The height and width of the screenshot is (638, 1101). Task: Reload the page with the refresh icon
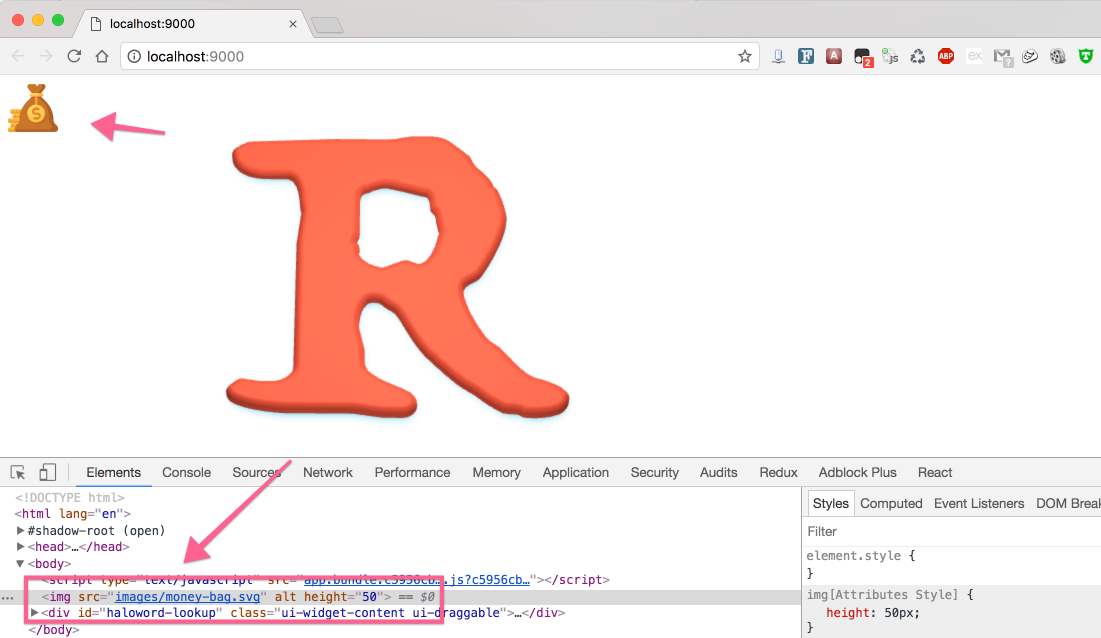click(x=74, y=57)
